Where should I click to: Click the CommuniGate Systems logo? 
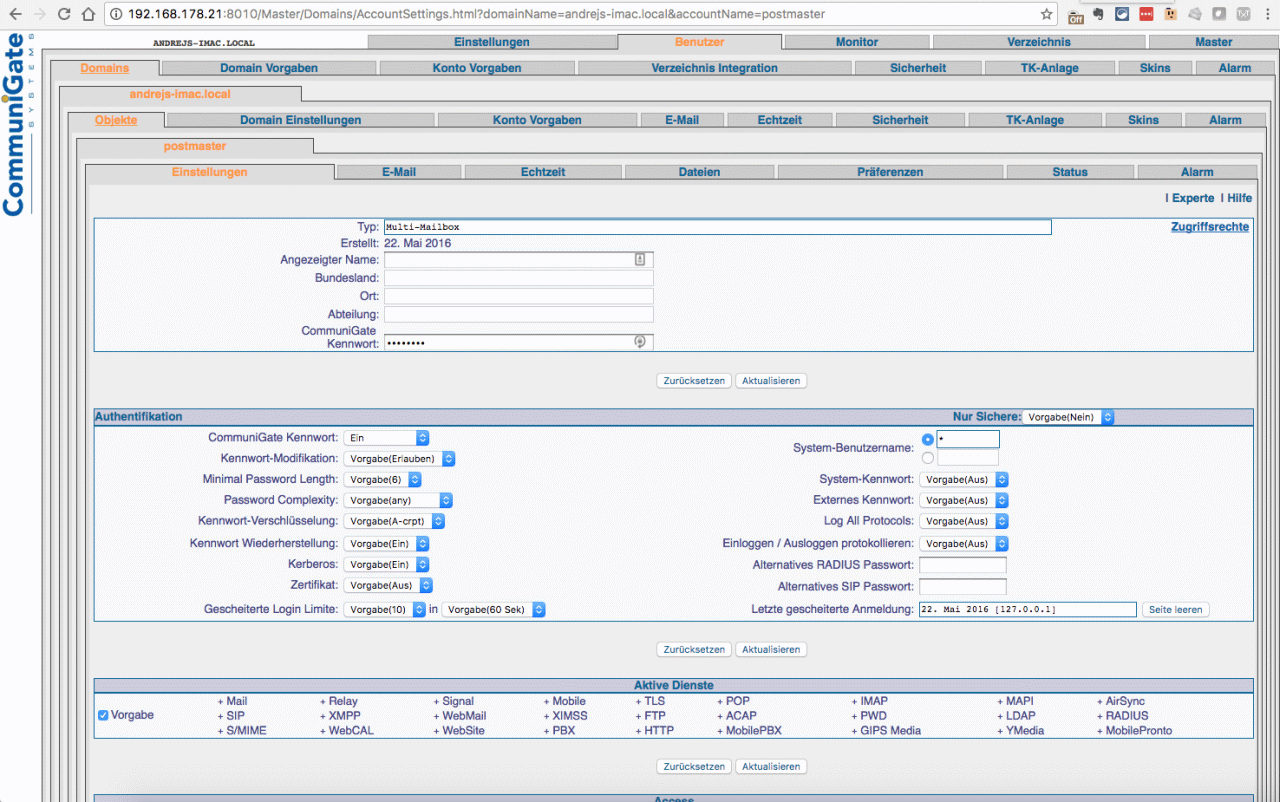pos(19,125)
